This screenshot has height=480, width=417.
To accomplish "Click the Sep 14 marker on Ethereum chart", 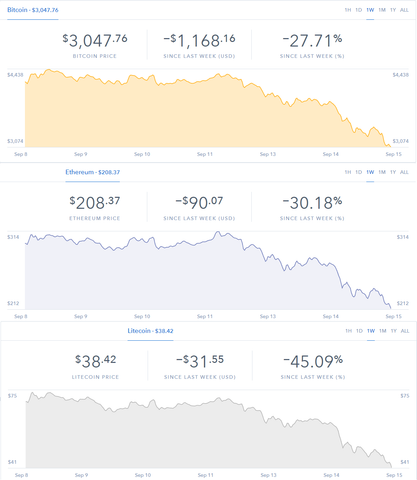I will [331, 316].
